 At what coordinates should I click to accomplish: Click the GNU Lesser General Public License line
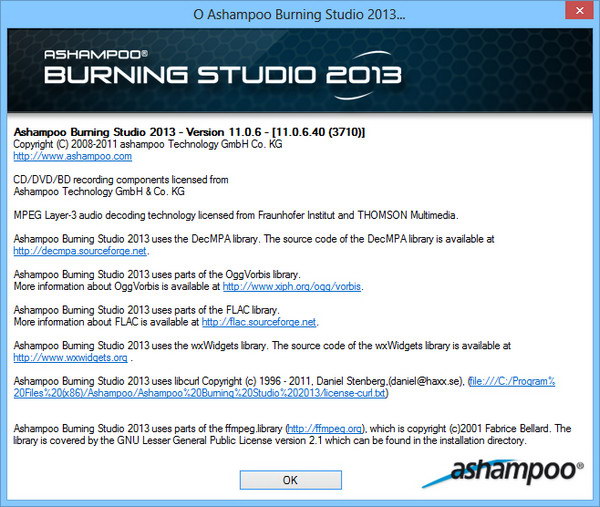pos(270,440)
